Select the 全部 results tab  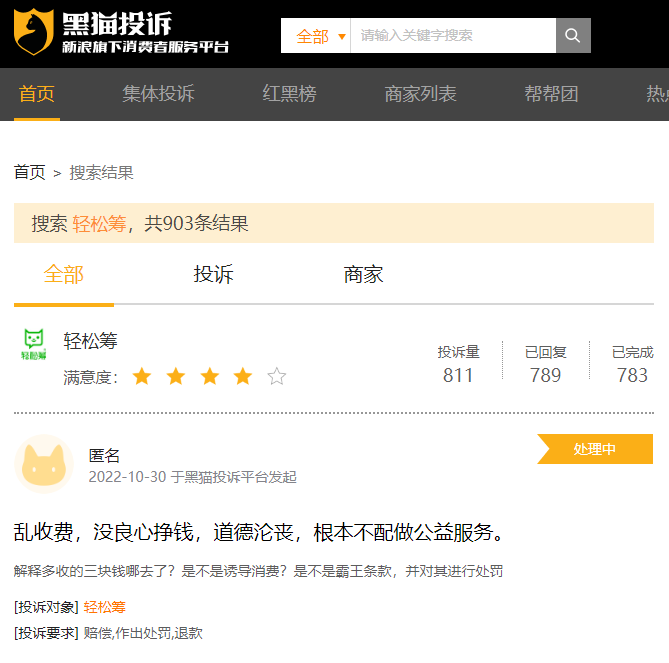tap(64, 274)
